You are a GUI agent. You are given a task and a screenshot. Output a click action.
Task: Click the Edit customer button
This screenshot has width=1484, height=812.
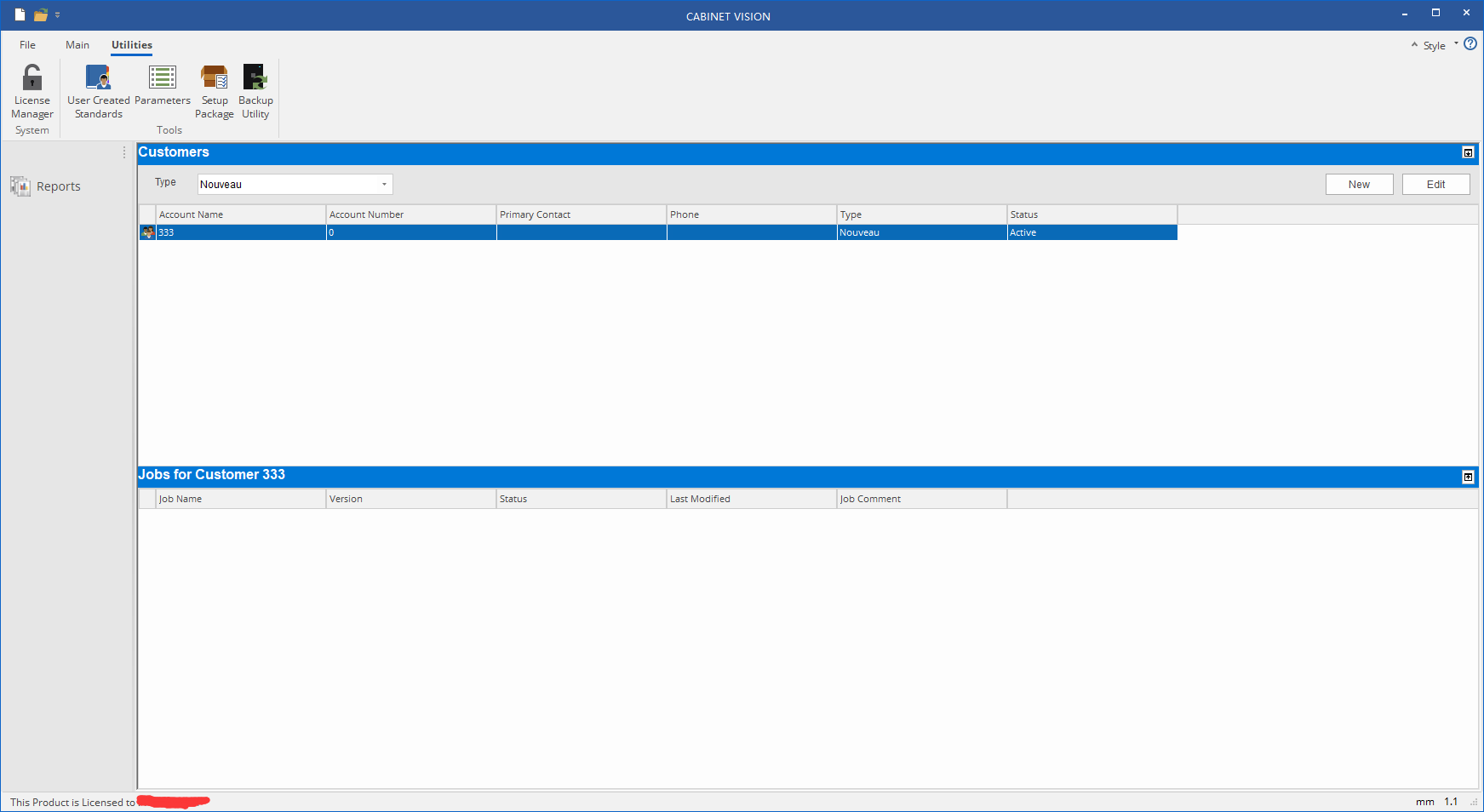coord(1436,185)
